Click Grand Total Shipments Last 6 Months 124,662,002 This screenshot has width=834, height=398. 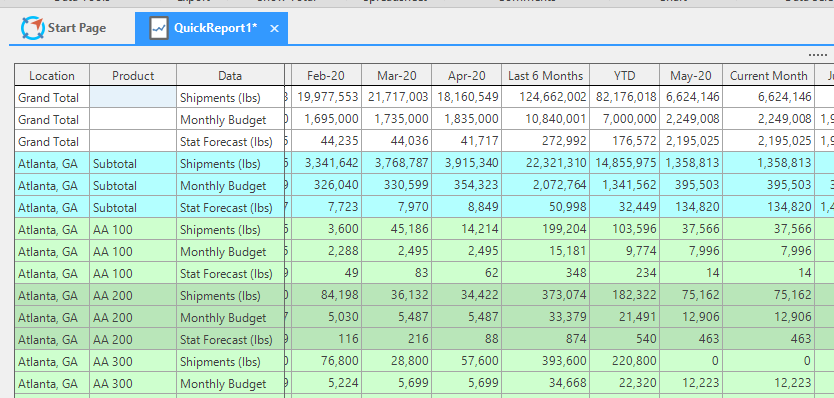[545, 97]
